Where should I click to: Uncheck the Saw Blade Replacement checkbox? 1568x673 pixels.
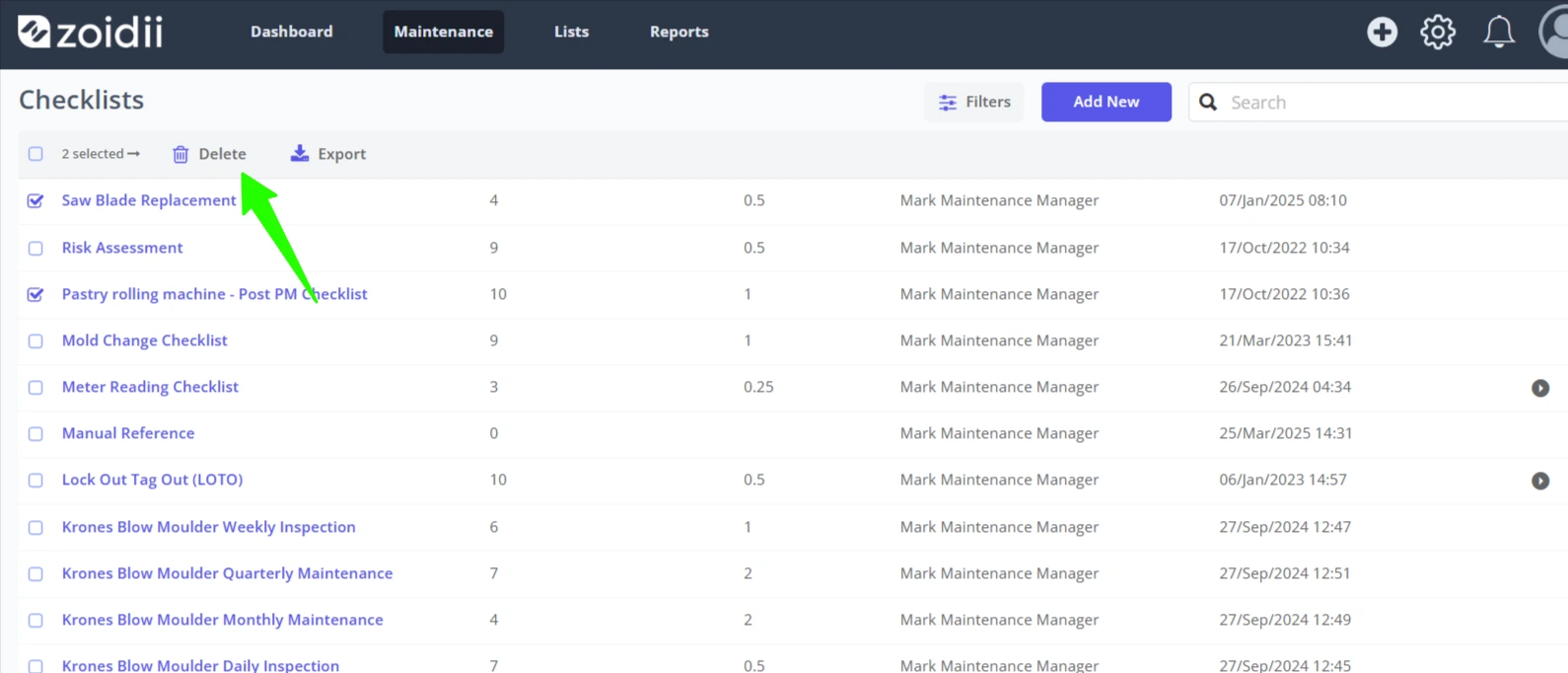coord(36,200)
